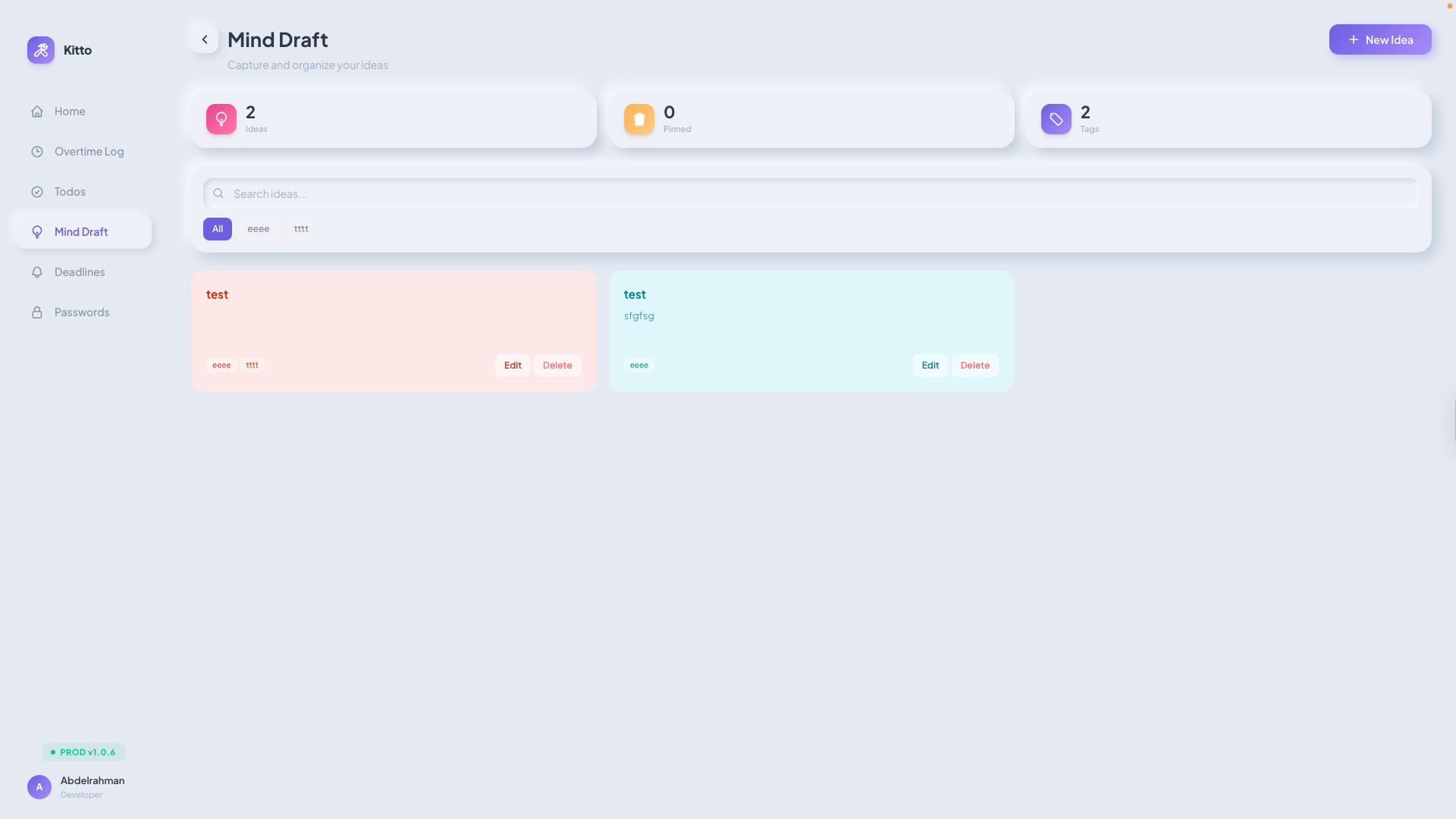Click the pink lightbulb Ideas icon
This screenshot has height=819, width=1456.
221,119
